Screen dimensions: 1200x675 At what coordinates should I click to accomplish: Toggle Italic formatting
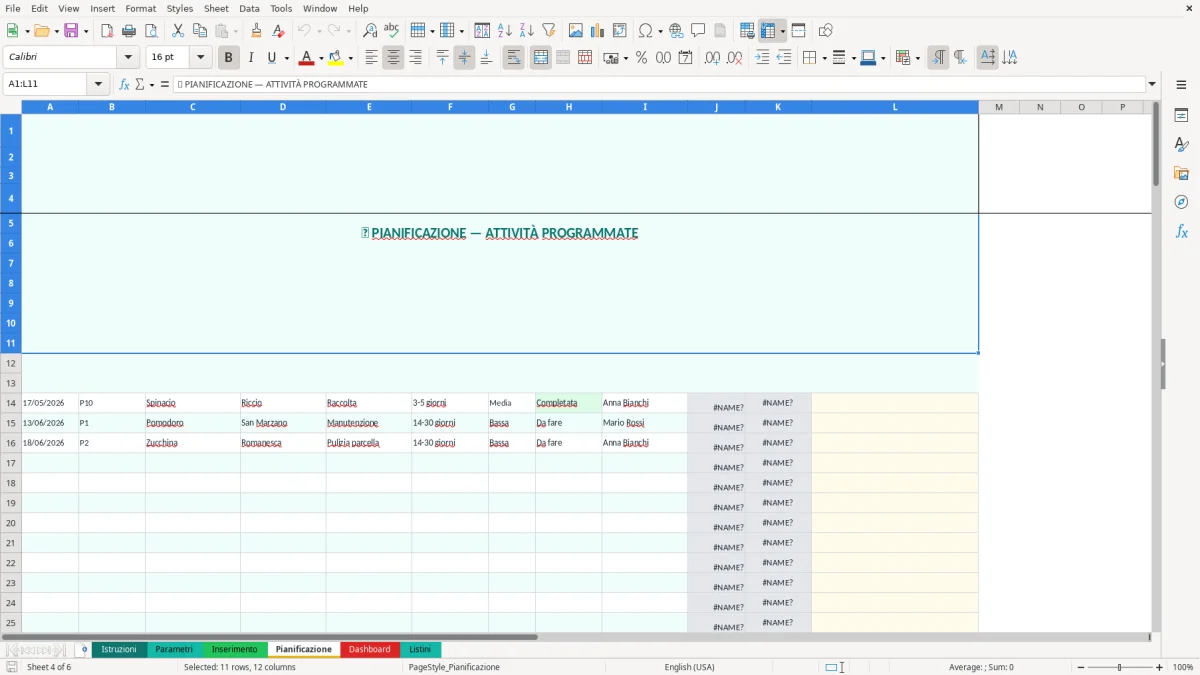point(250,58)
